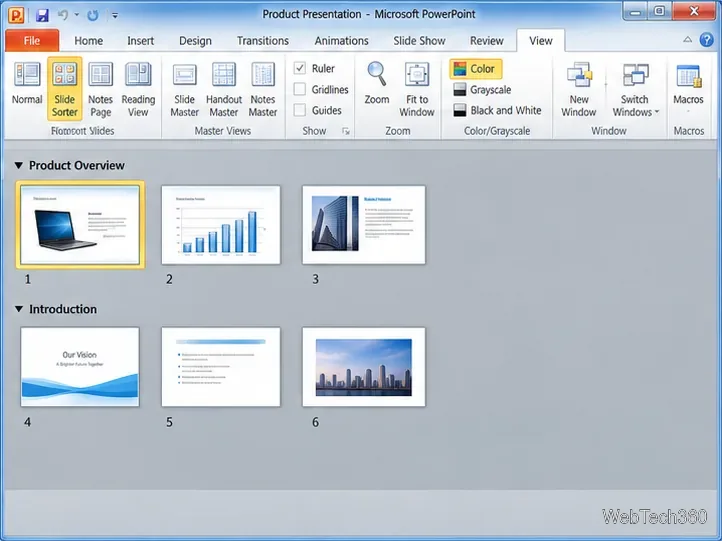
Task: Open the Show group dialog launcher
Action: [346, 132]
